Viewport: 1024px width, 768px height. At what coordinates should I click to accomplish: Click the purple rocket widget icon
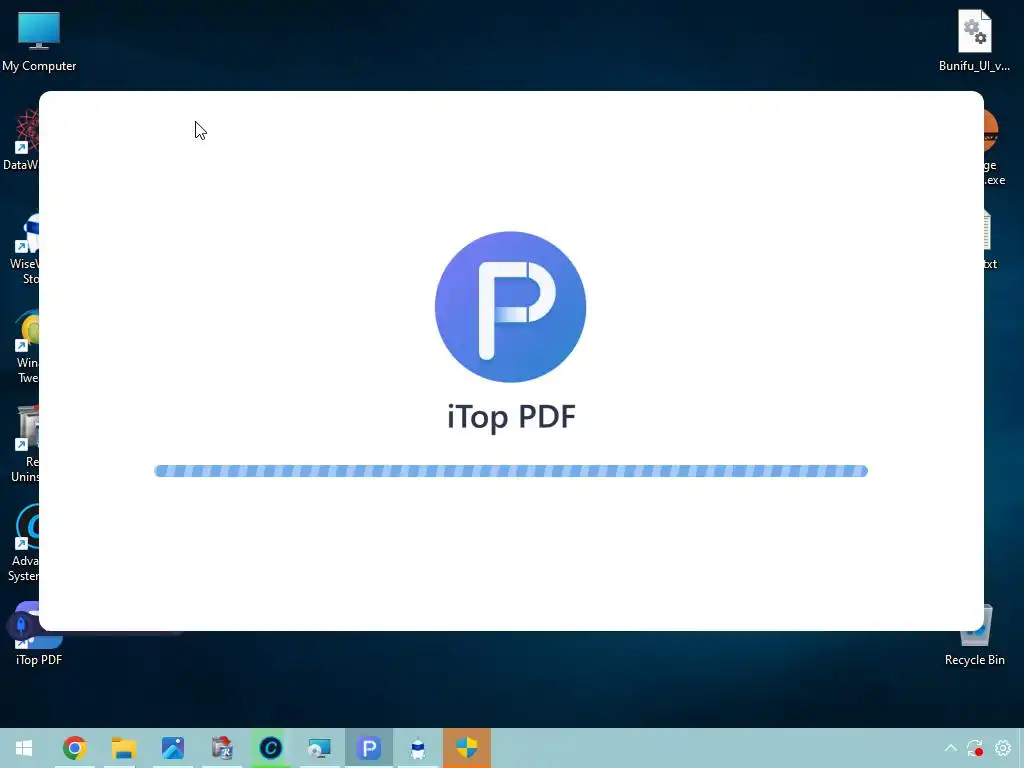(x=21, y=625)
